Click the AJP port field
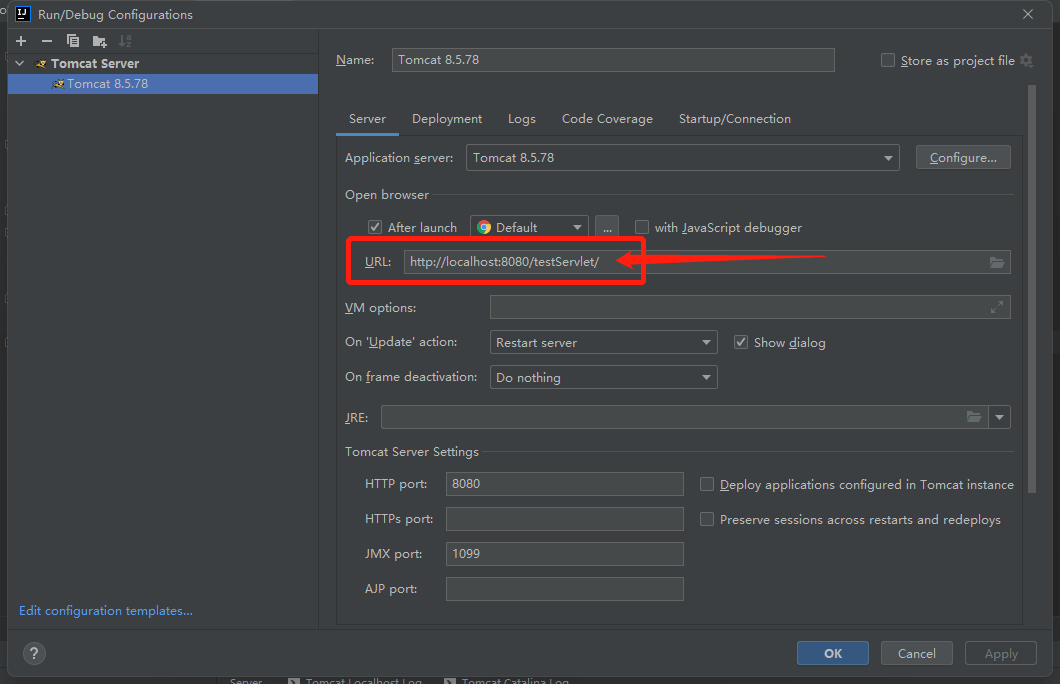Viewport: 1060px width, 684px height. coord(564,589)
